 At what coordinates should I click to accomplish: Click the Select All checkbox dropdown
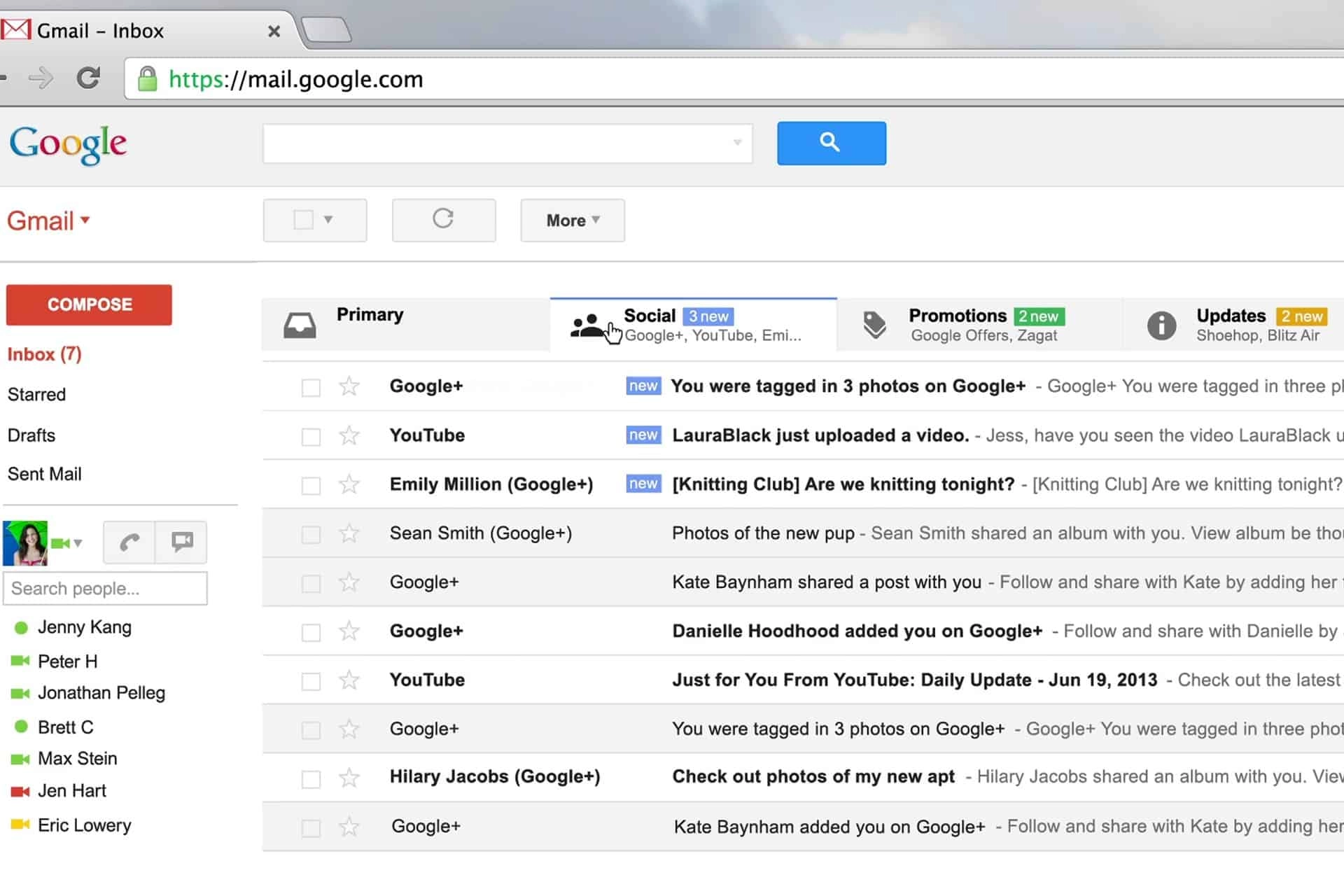[329, 219]
